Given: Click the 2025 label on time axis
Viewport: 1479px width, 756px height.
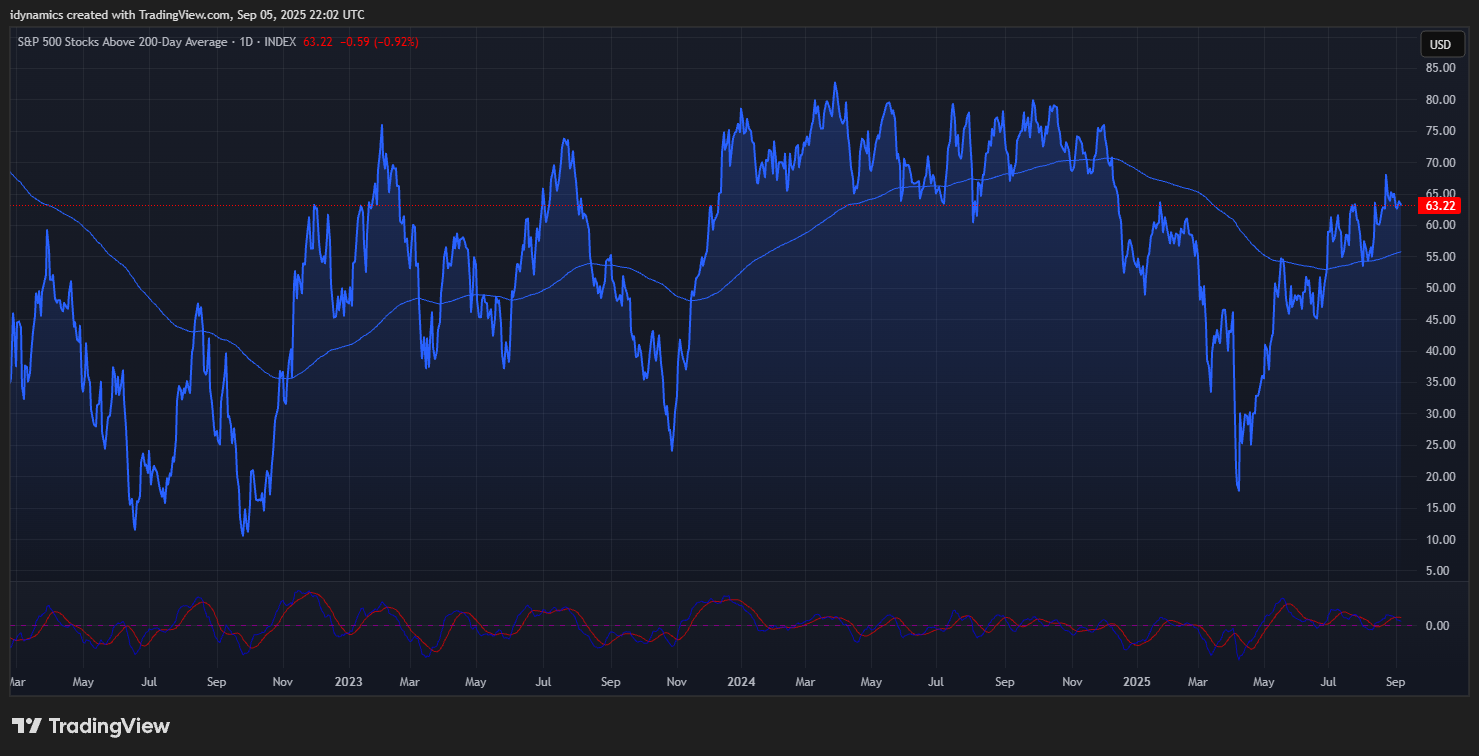Looking at the screenshot, I should (x=1136, y=682).
